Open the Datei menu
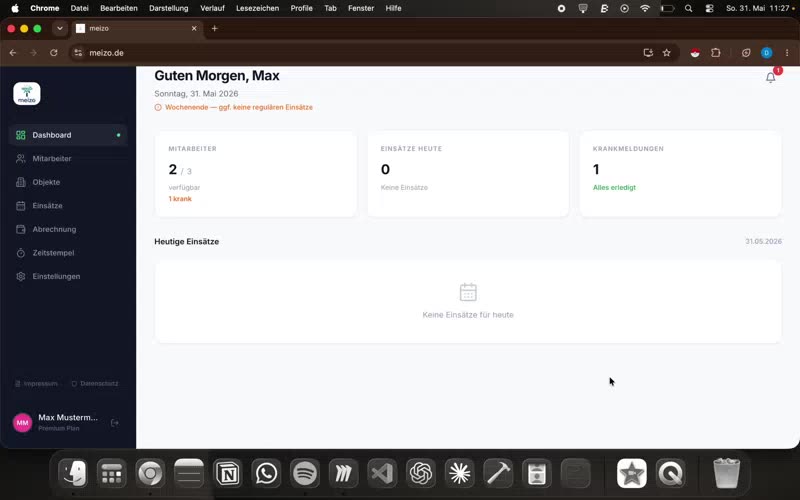The height and width of the screenshot is (500, 800). 79,8
